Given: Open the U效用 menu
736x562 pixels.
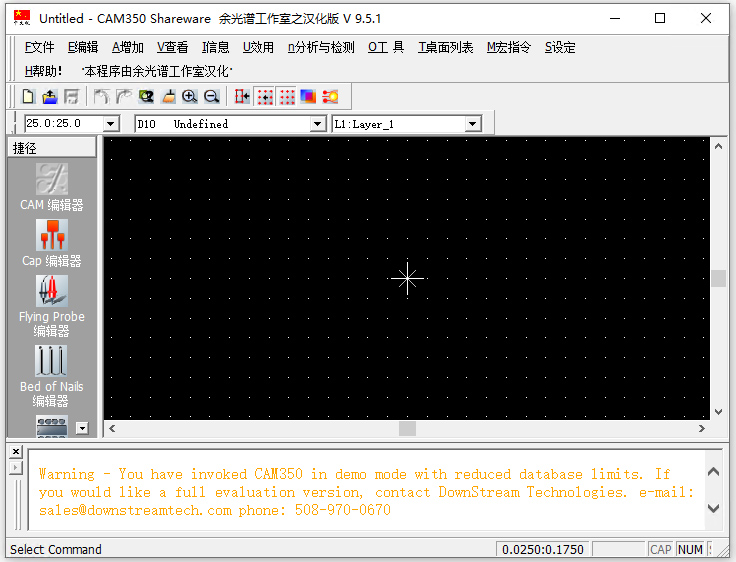Looking at the screenshot, I should [258, 47].
